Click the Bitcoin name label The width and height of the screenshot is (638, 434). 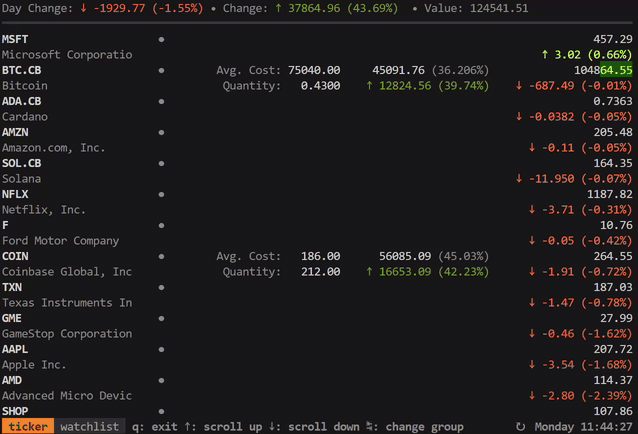[25, 86]
